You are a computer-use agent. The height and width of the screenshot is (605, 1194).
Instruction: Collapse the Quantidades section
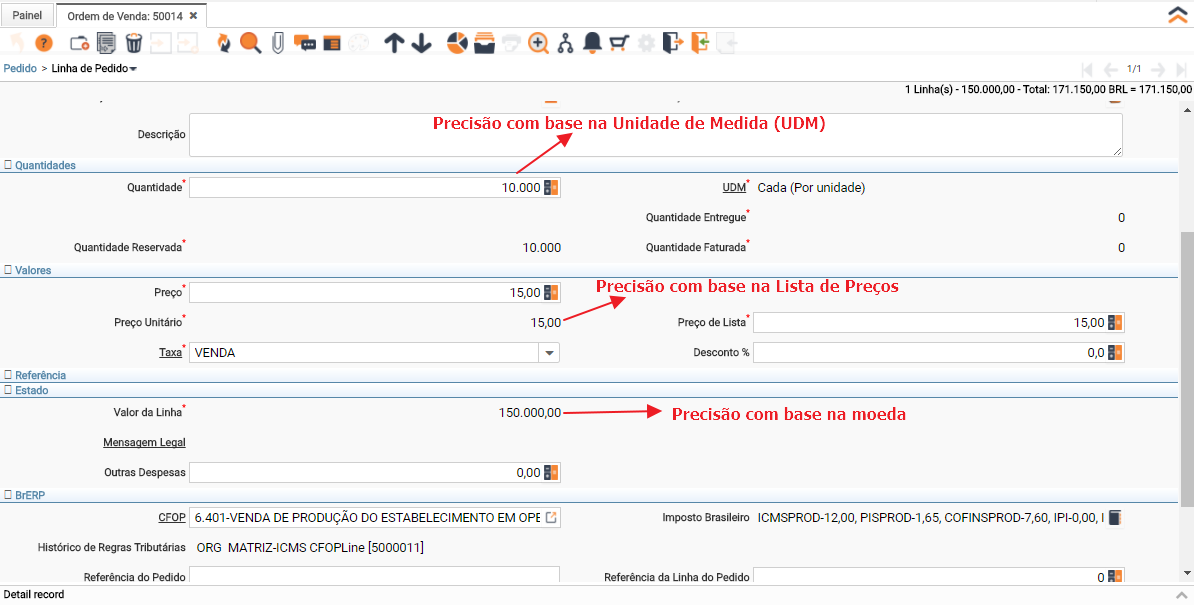(x=8, y=165)
